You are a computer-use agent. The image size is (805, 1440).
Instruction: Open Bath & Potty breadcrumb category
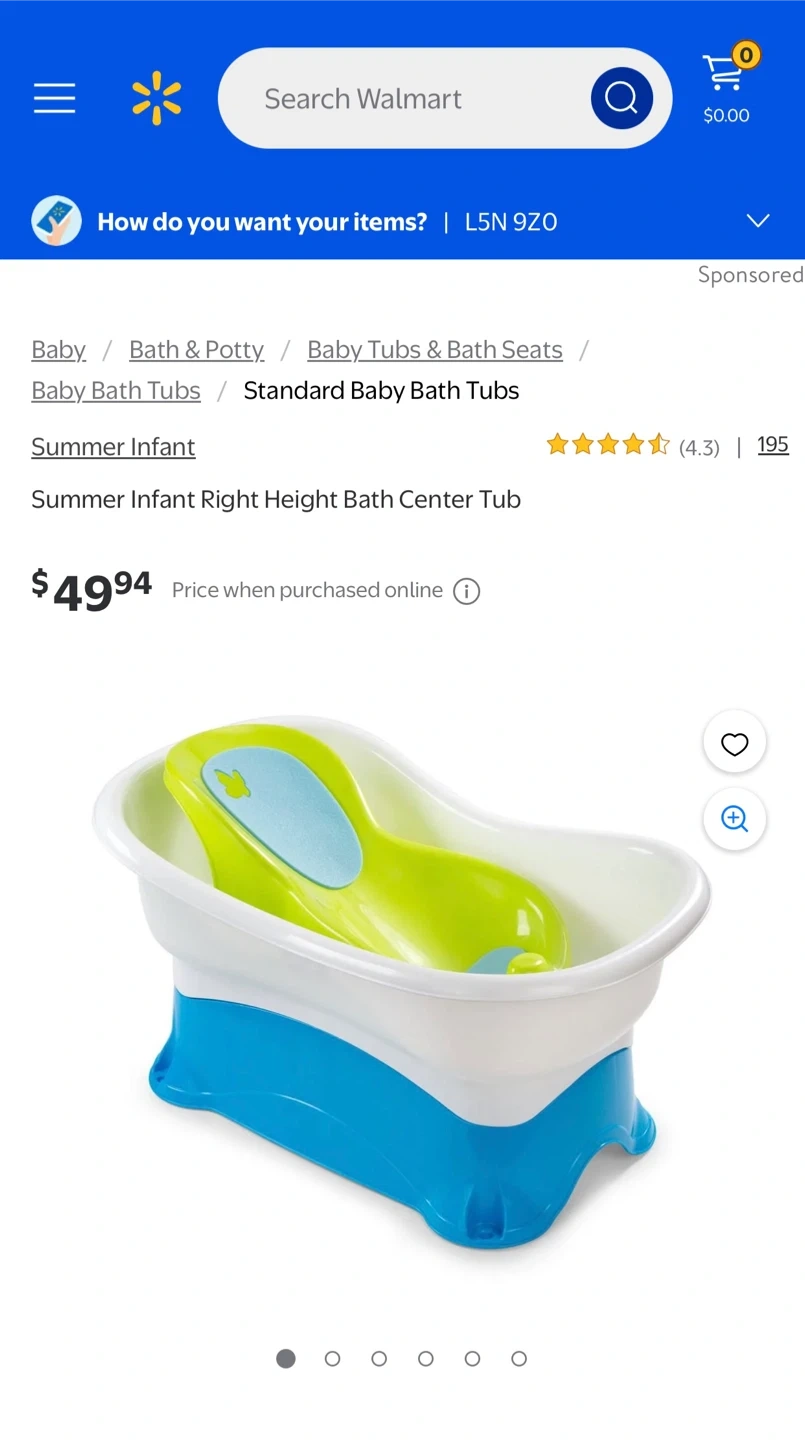tap(196, 350)
